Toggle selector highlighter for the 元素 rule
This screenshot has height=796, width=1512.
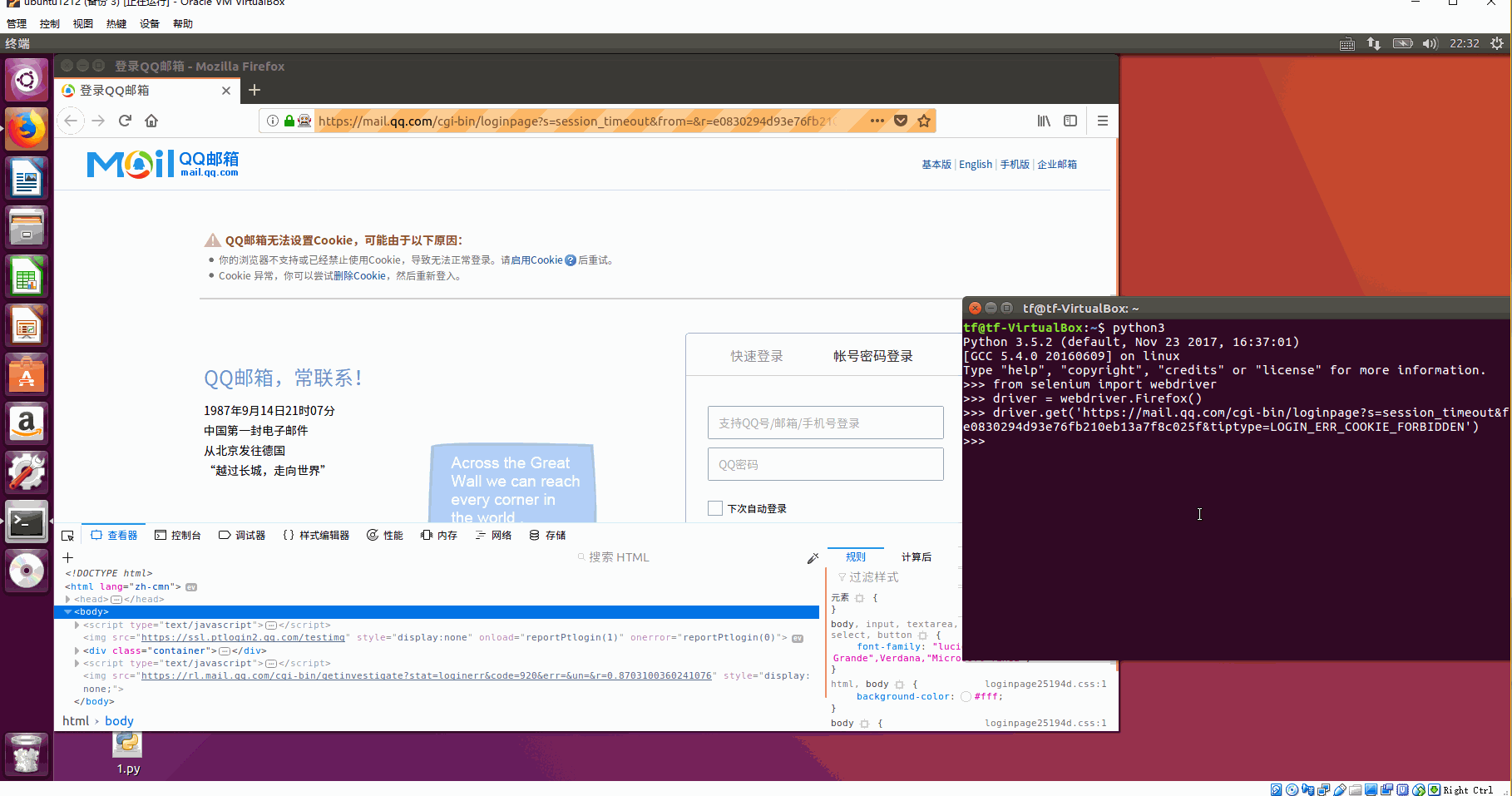tap(860, 598)
